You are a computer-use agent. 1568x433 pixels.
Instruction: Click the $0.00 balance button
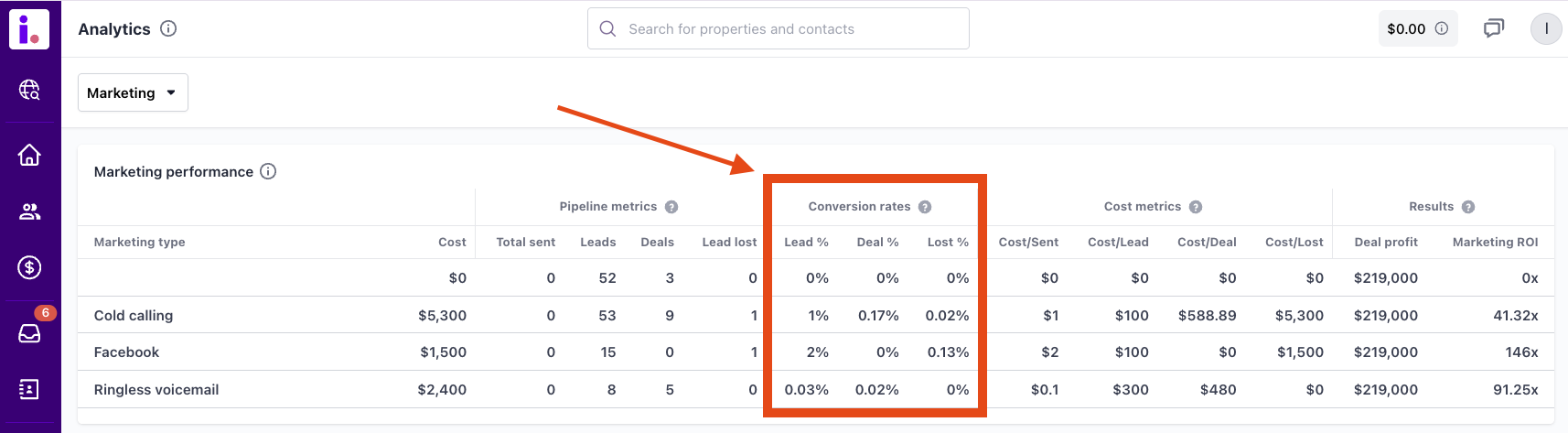point(1417,28)
